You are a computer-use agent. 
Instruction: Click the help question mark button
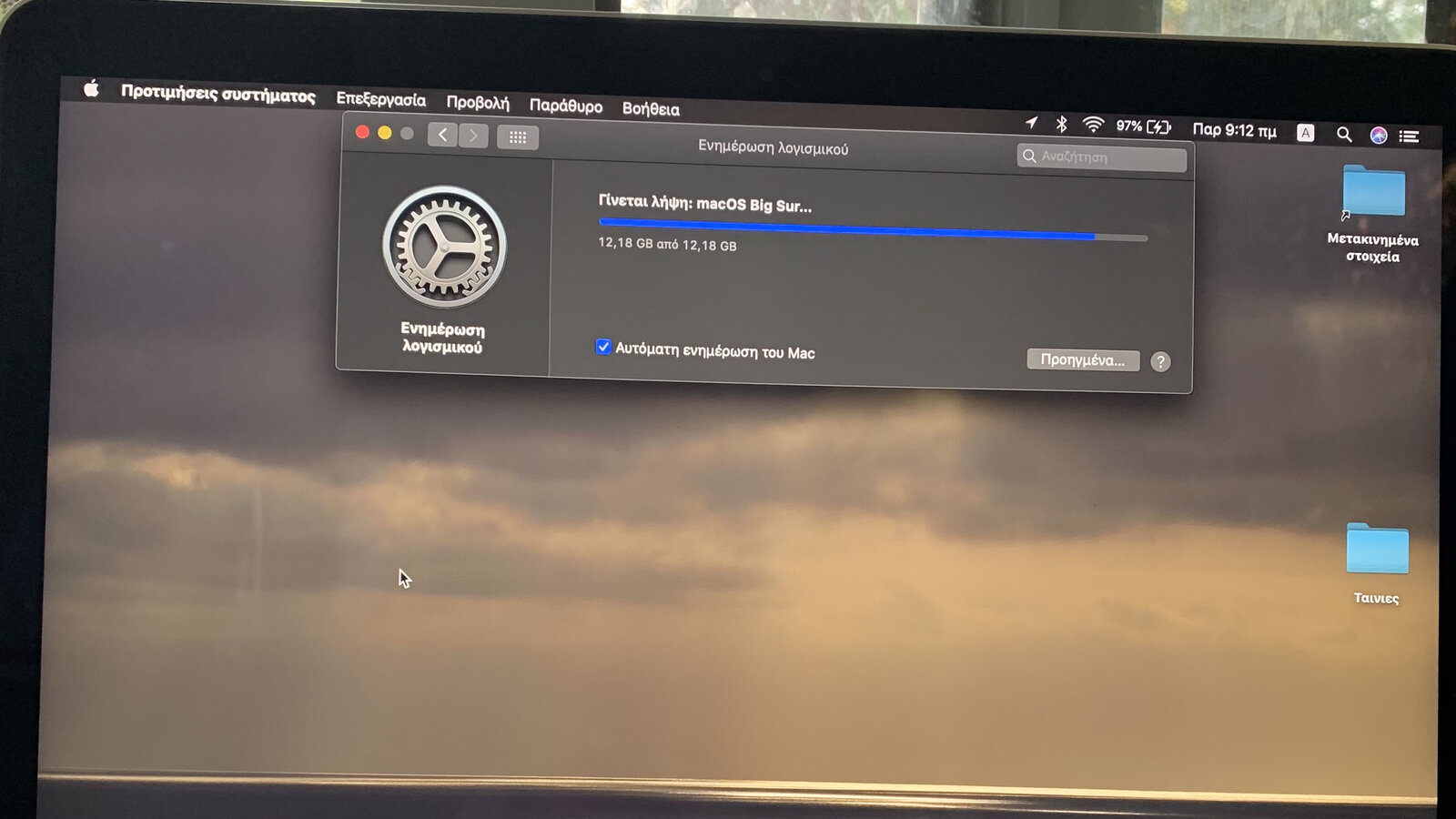pyautogui.click(x=1160, y=361)
